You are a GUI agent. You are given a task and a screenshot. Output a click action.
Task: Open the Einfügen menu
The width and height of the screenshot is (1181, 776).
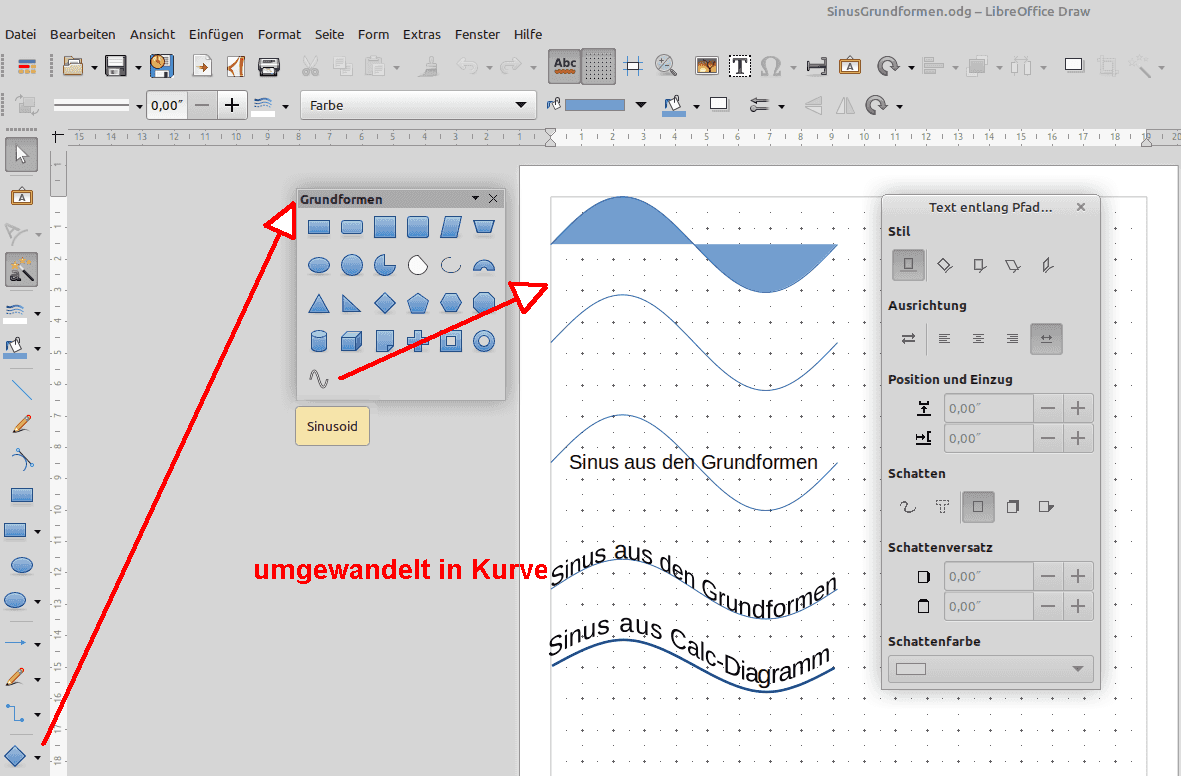(x=216, y=35)
